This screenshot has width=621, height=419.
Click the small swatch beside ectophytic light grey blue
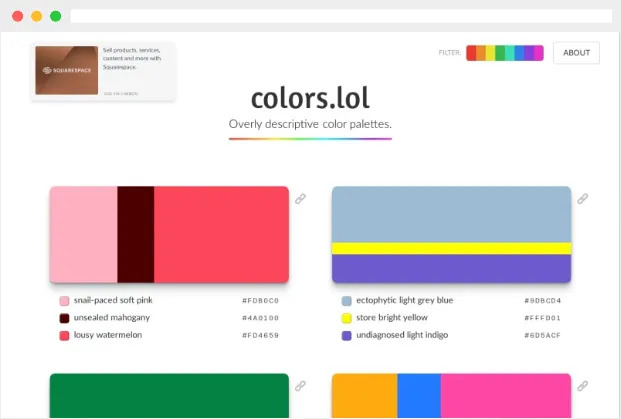[x=347, y=301]
